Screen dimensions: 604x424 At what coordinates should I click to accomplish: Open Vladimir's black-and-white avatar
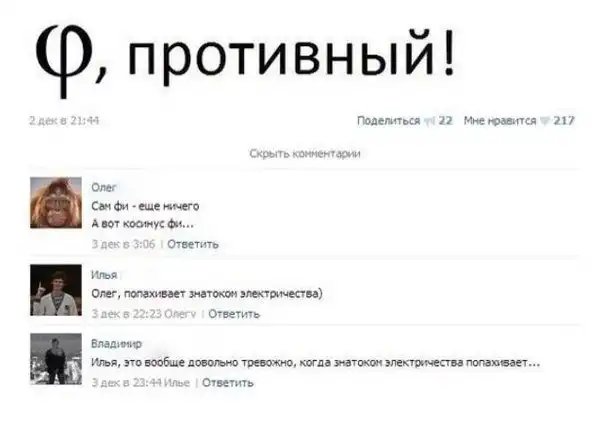tap(56, 359)
